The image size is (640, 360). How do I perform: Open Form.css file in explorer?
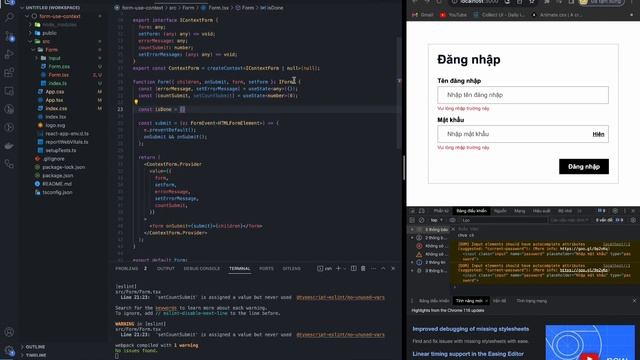tap(59, 67)
